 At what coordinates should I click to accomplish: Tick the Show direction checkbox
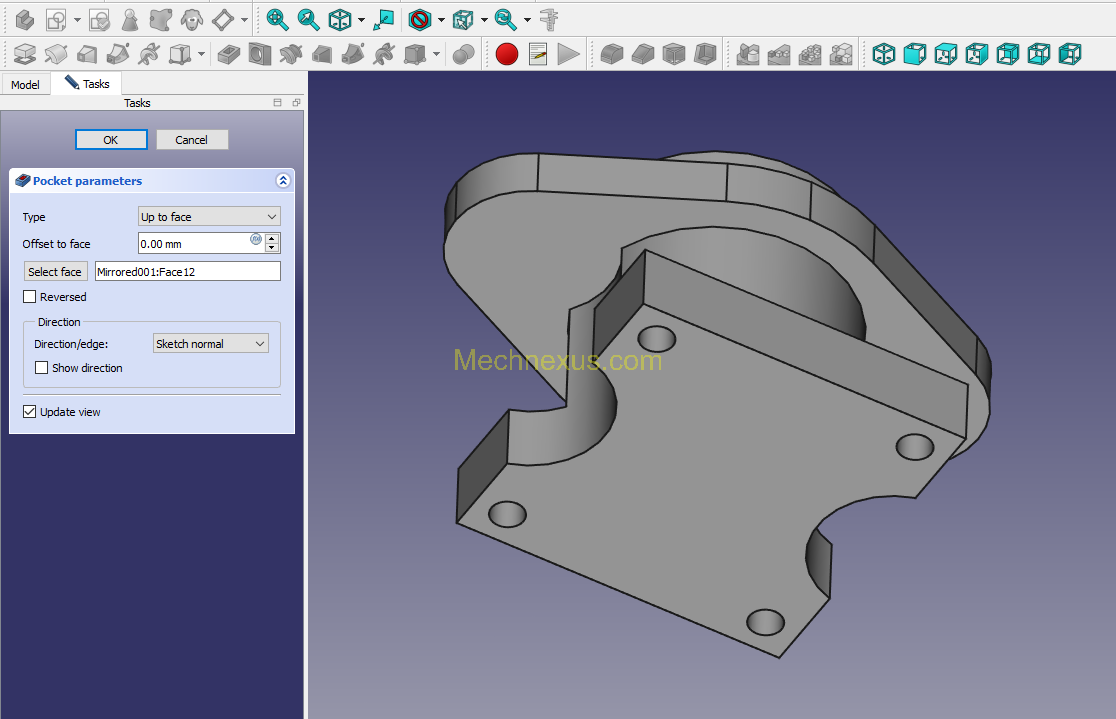point(42,368)
